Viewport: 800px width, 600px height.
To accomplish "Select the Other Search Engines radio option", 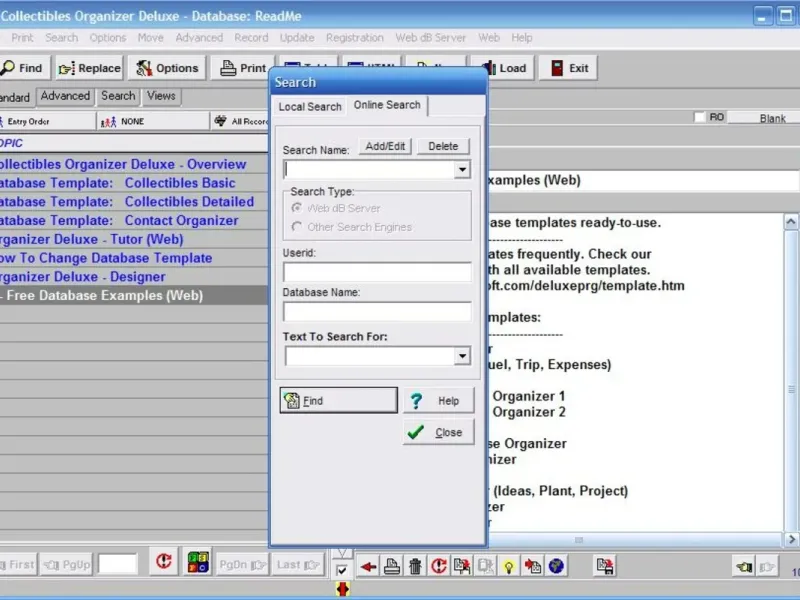I will 296,227.
